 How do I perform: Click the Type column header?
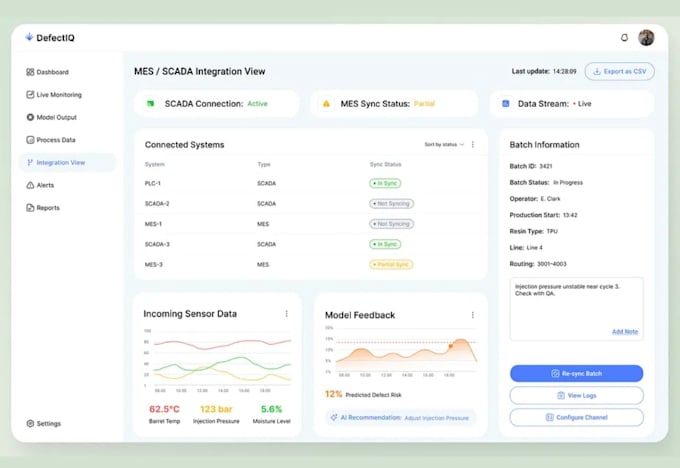[264, 164]
